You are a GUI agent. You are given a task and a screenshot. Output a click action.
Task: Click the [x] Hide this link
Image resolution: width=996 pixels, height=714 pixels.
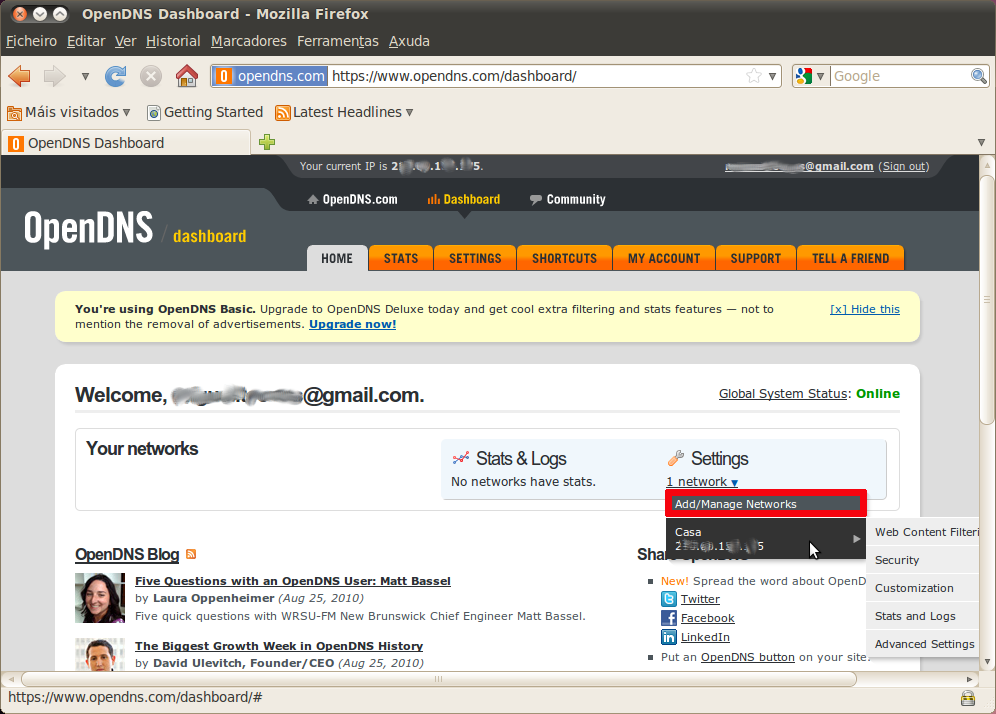[x=865, y=309]
